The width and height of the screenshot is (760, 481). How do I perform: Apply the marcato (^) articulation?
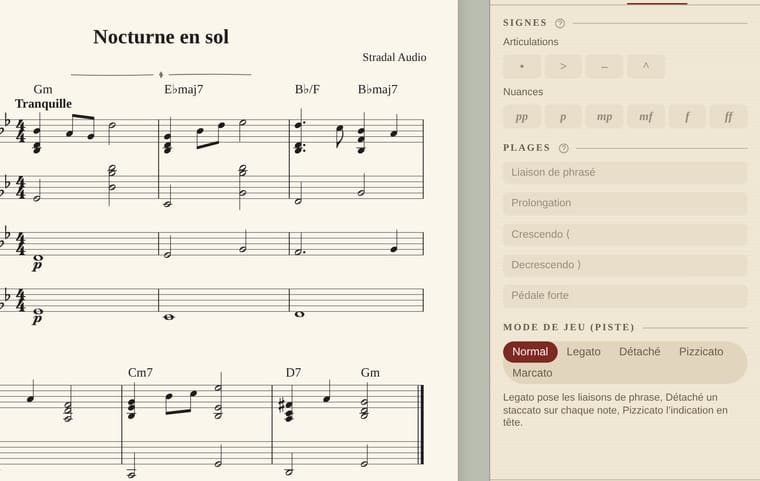[646, 66]
